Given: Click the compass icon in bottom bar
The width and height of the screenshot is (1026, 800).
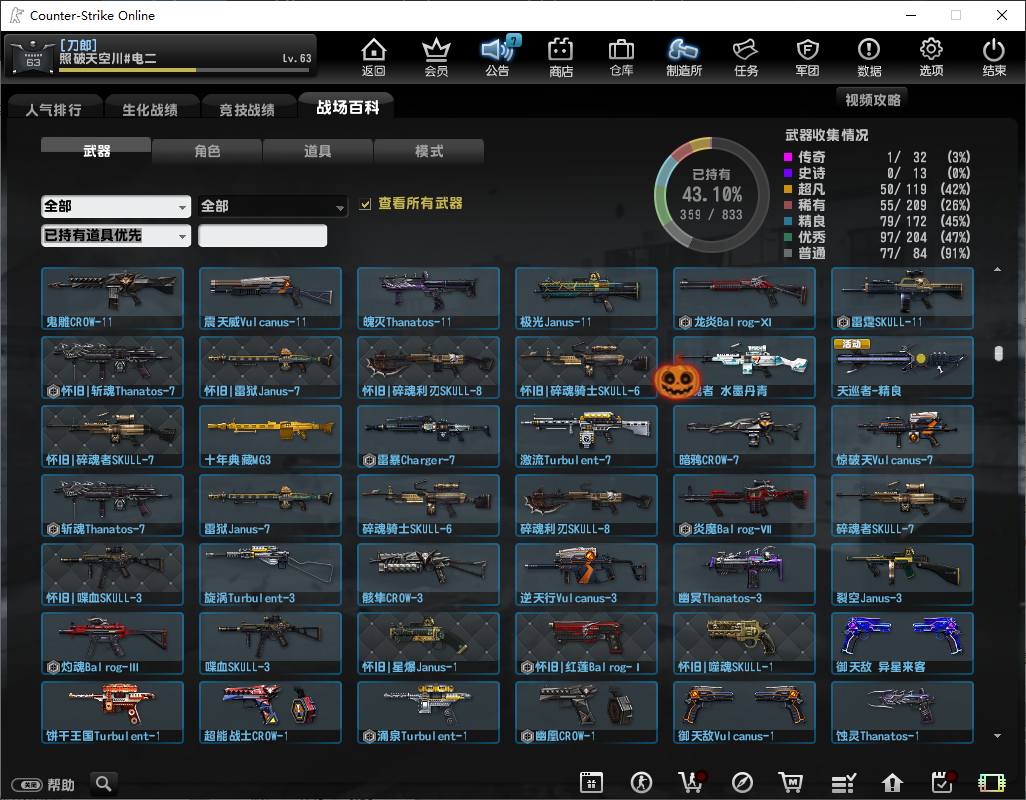Looking at the screenshot, I should tap(742, 782).
